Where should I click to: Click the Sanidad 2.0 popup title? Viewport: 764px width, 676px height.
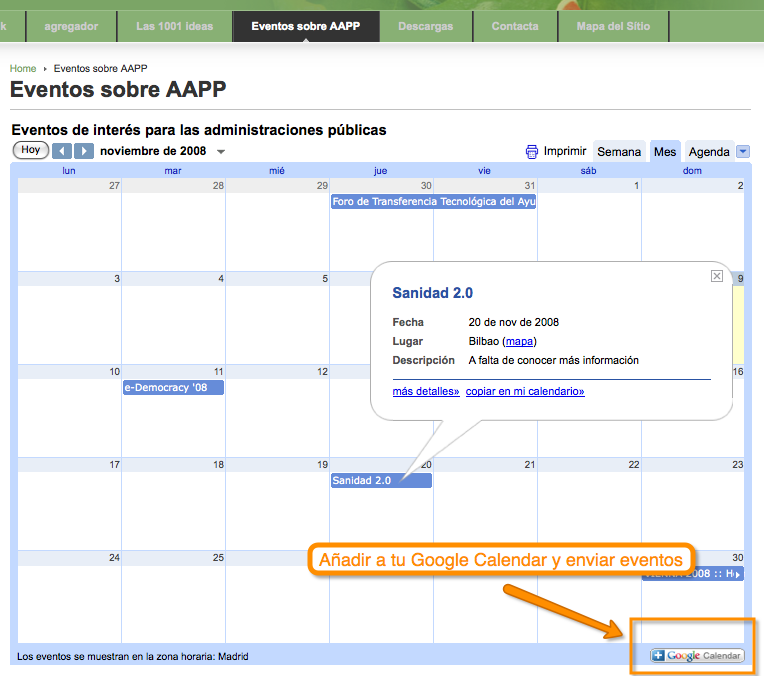[x=433, y=293]
